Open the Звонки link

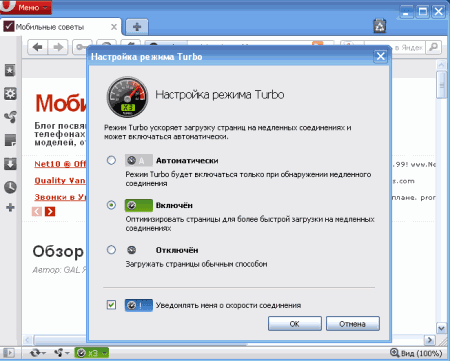point(60,197)
